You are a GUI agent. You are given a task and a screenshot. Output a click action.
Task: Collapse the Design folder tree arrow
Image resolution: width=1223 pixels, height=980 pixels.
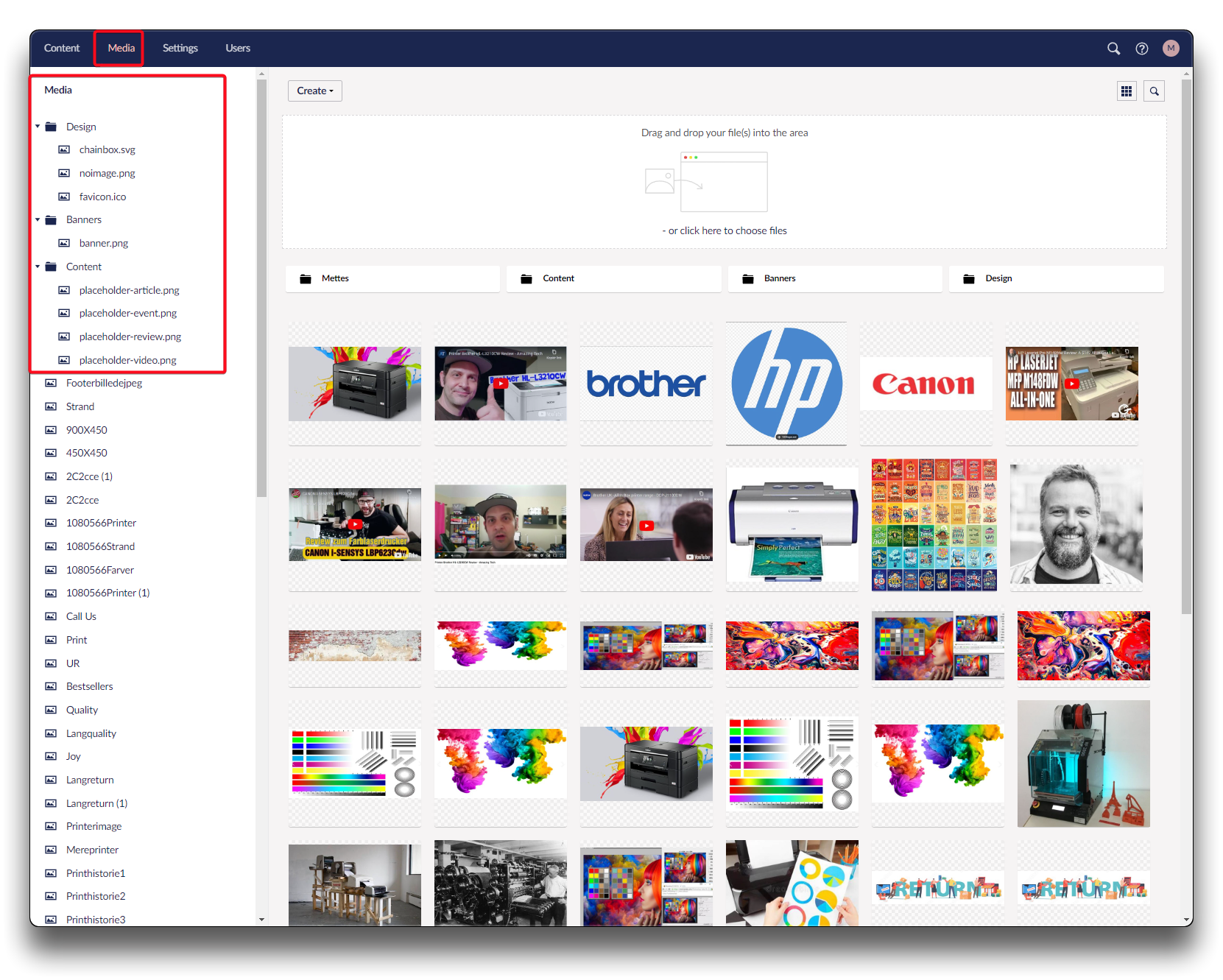point(38,127)
